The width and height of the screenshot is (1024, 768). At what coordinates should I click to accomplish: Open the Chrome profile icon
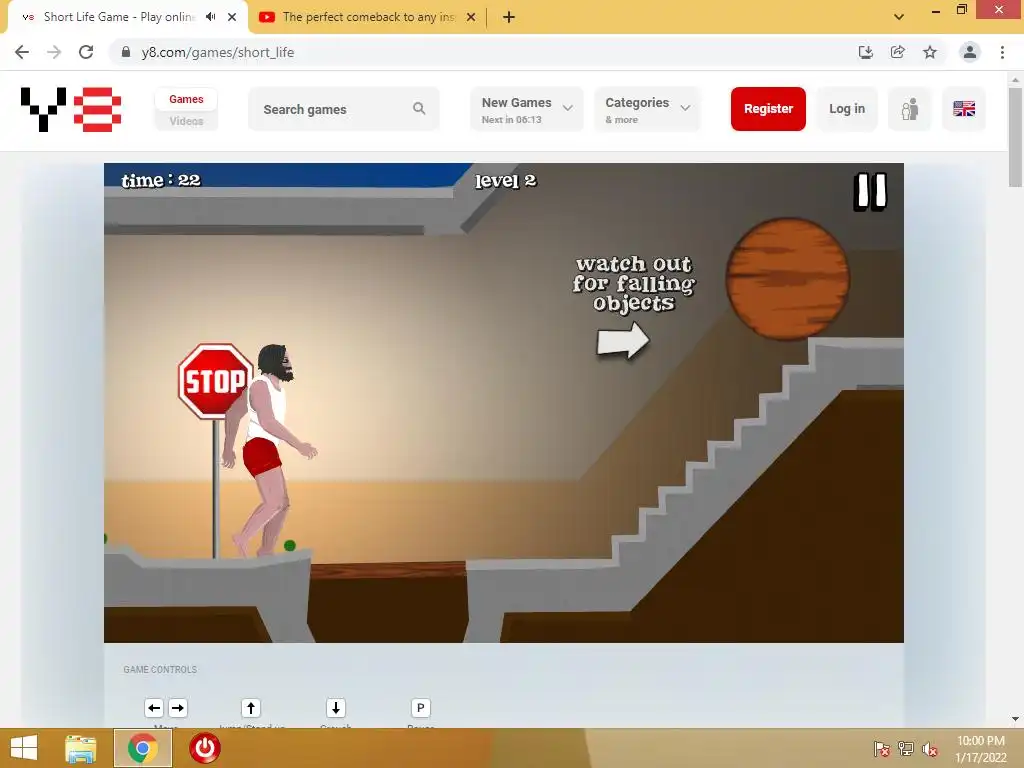[970, 52]
